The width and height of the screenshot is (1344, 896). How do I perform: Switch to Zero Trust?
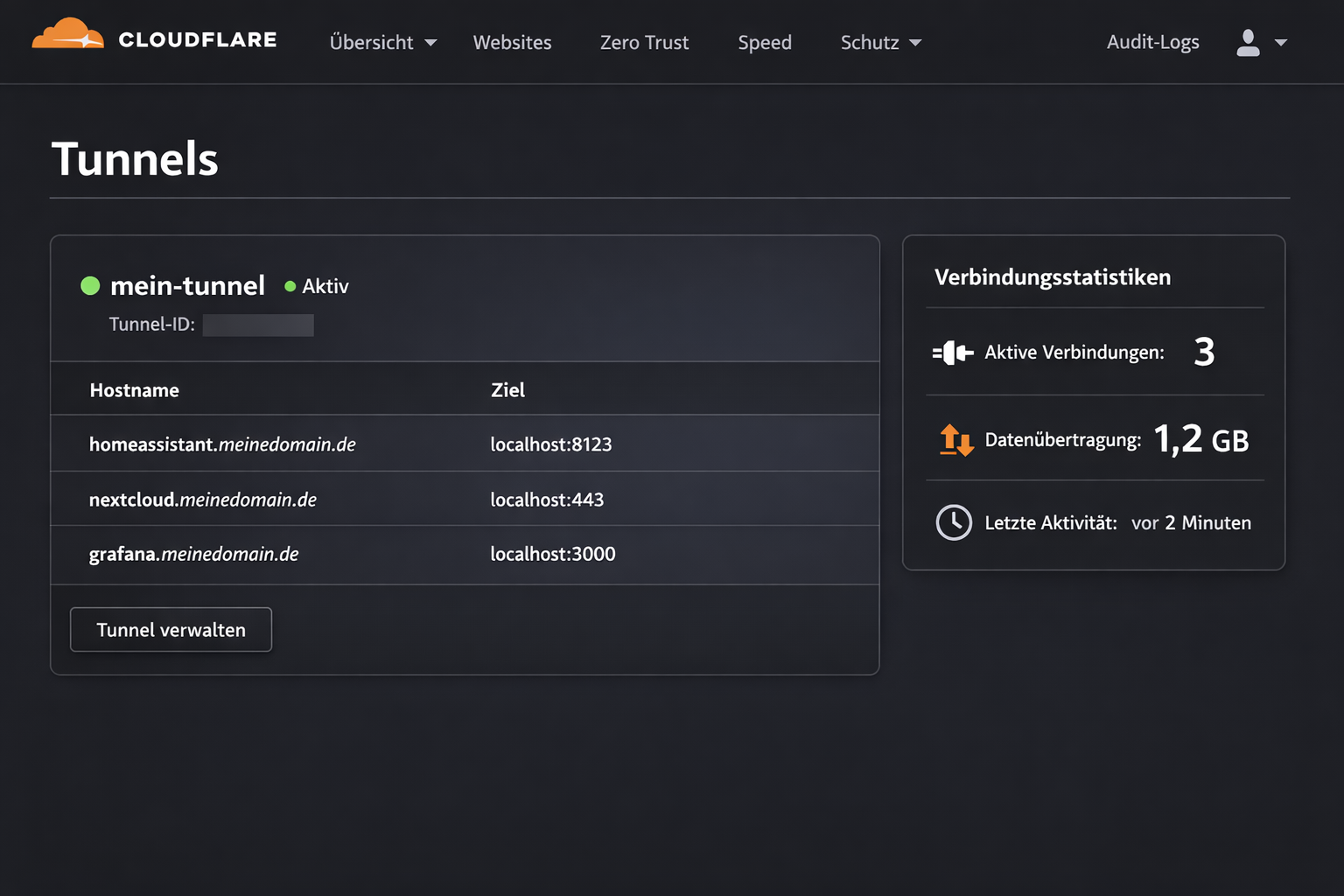644,42
